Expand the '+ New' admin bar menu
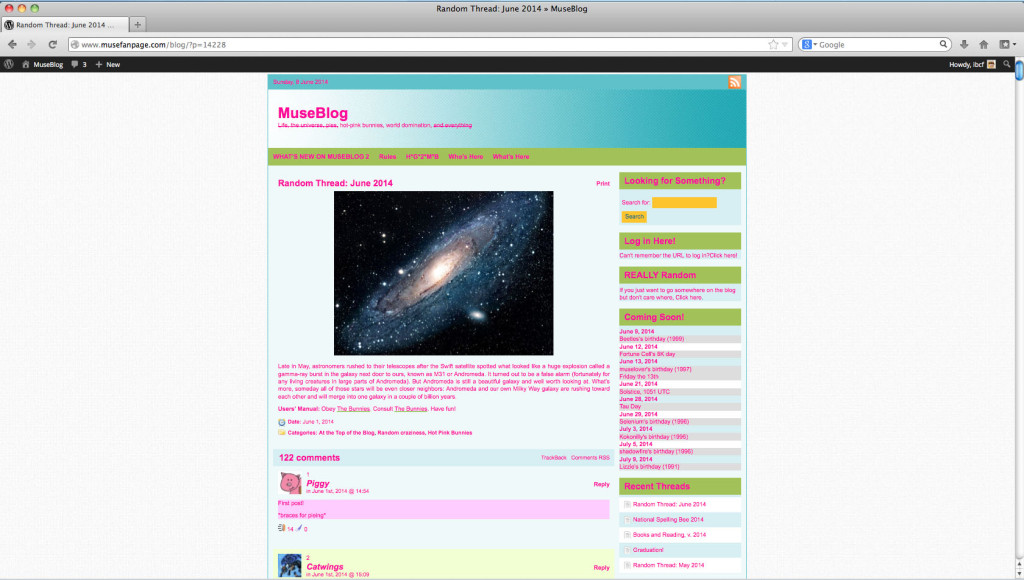The image size is (1024, 580). (x=107, y=64)
